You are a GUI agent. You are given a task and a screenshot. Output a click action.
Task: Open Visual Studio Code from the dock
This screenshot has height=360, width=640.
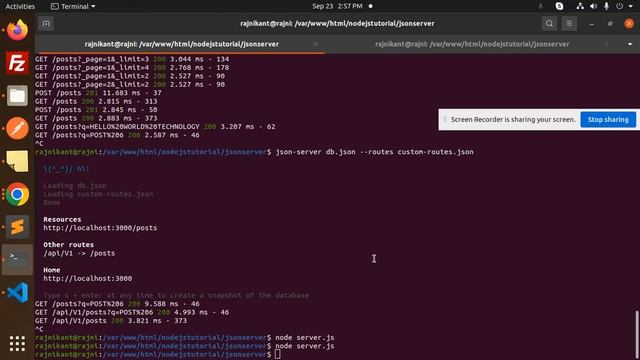coord(17,293)
